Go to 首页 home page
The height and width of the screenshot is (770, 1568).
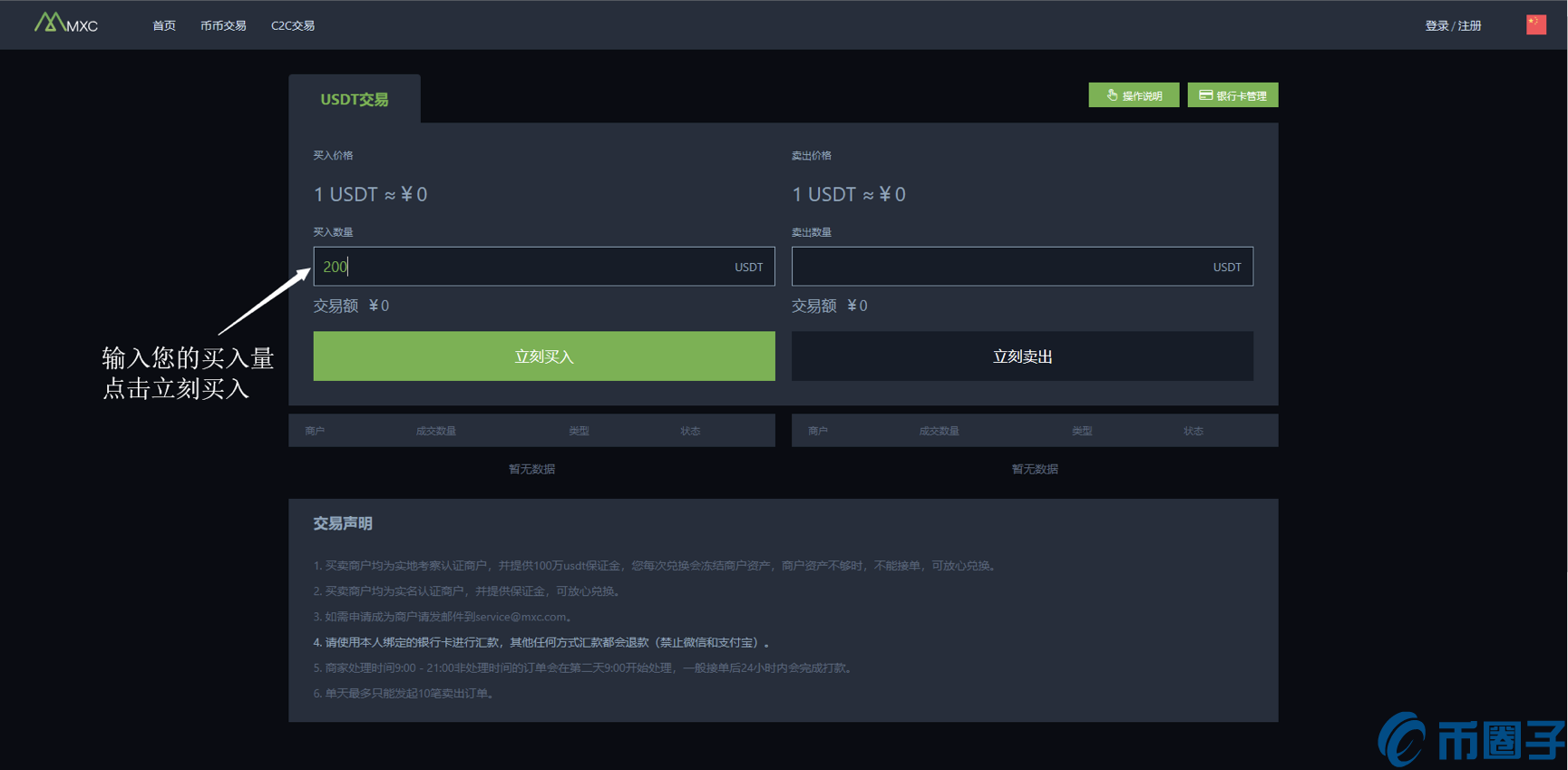(164, 25)
